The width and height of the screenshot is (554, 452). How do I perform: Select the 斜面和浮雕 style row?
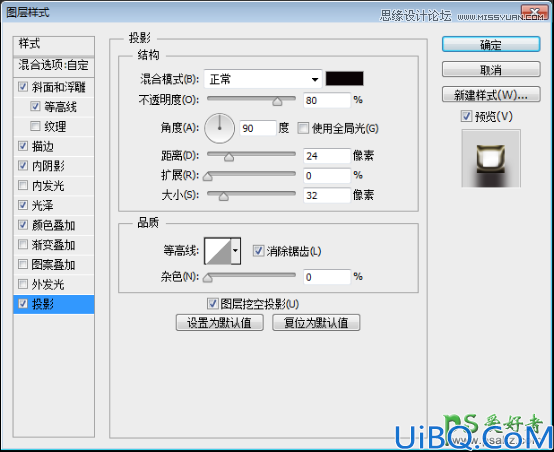coord(54,87)
